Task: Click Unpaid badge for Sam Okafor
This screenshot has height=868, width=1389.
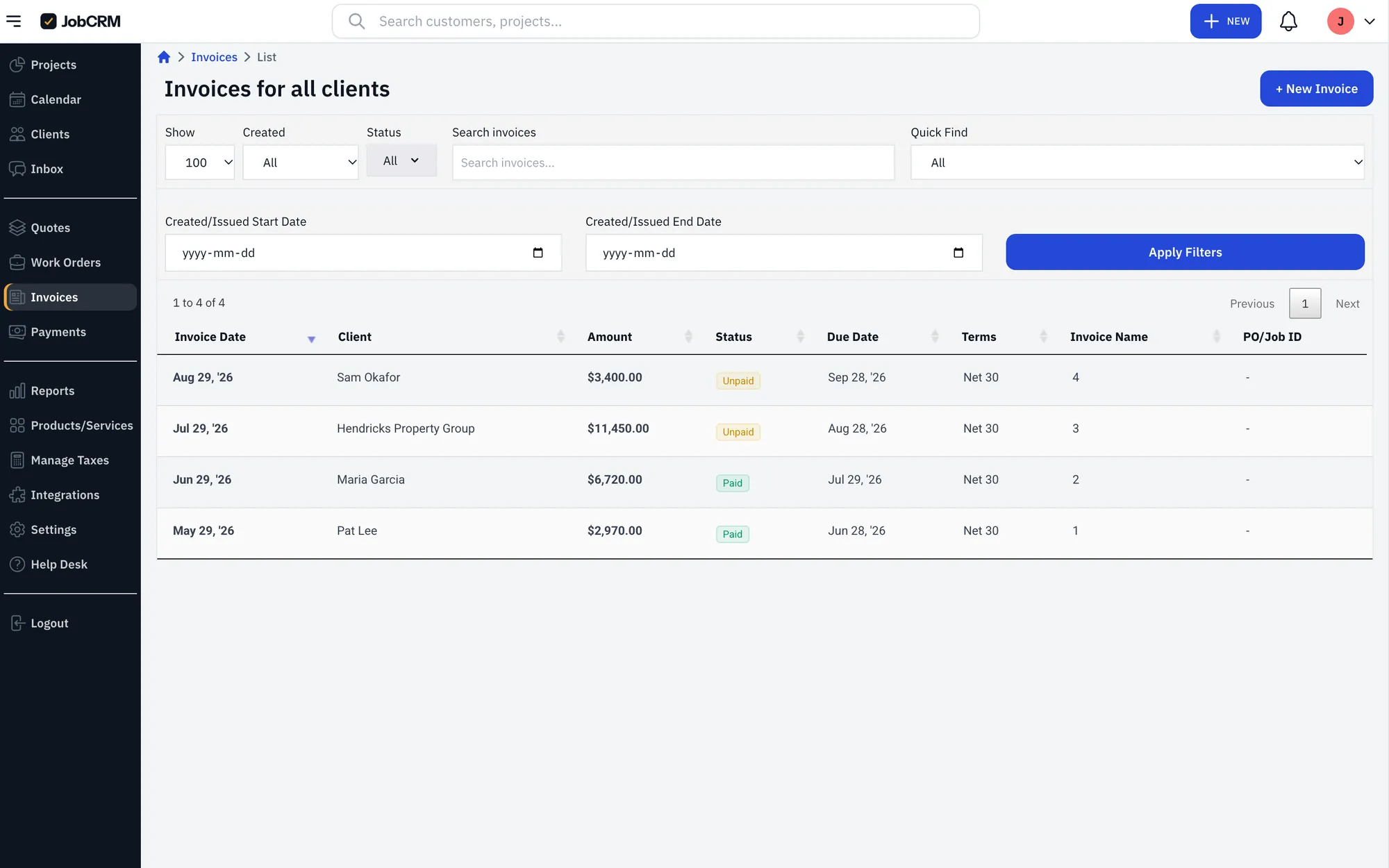Action: (x=738, y=381)
